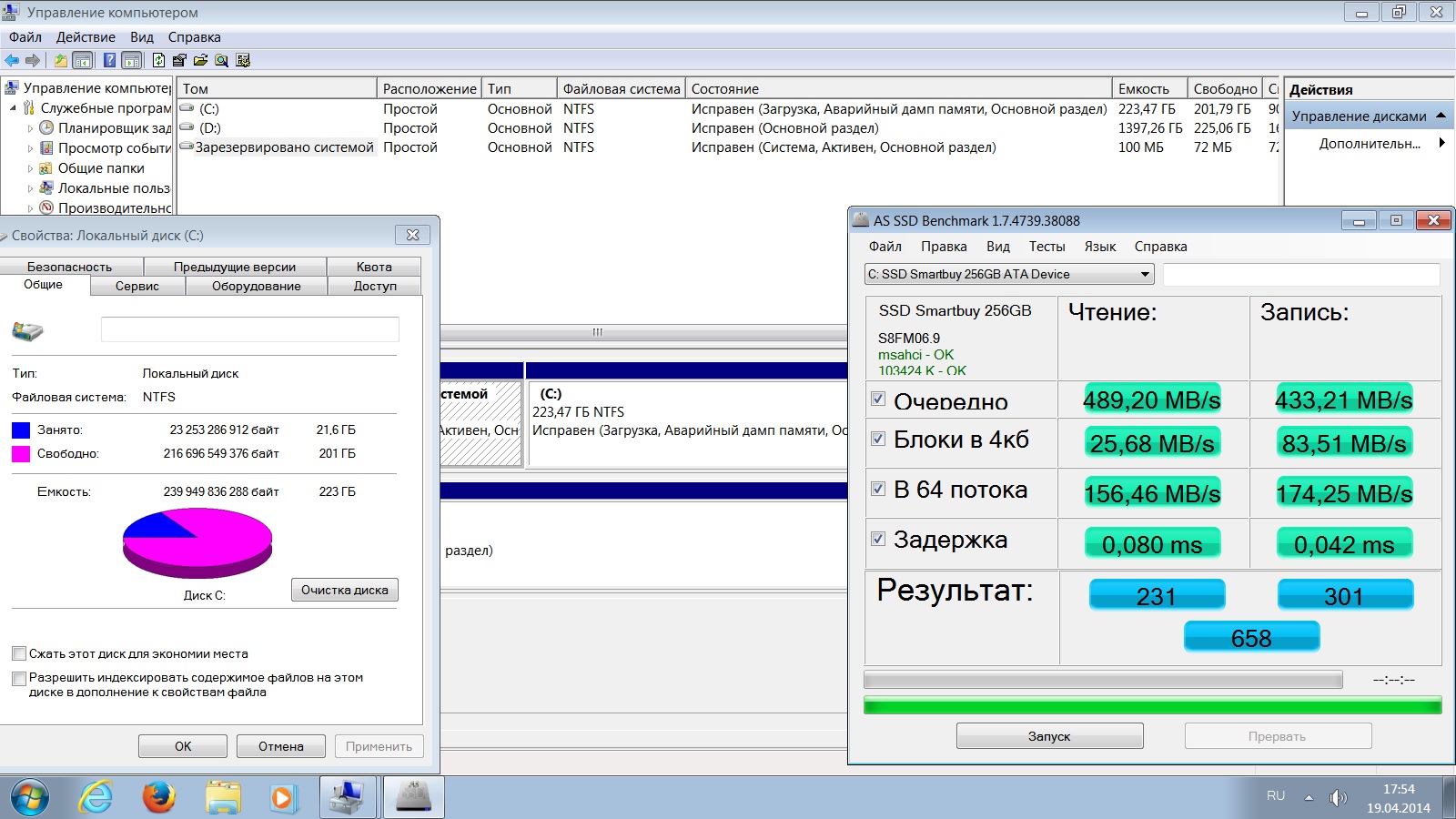This screenshot has width=1456, height=819.
Task: Click the empty field beside the drive dropdown
Action: point(1301,274)
